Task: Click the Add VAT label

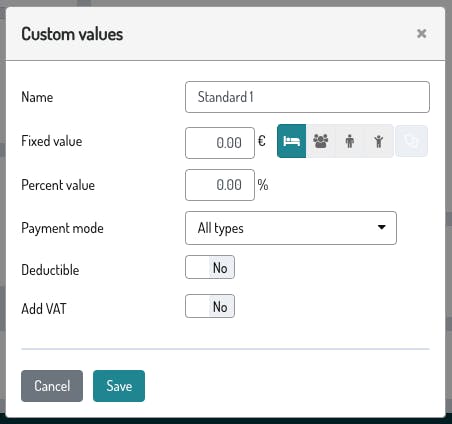Action: [44, 309]
